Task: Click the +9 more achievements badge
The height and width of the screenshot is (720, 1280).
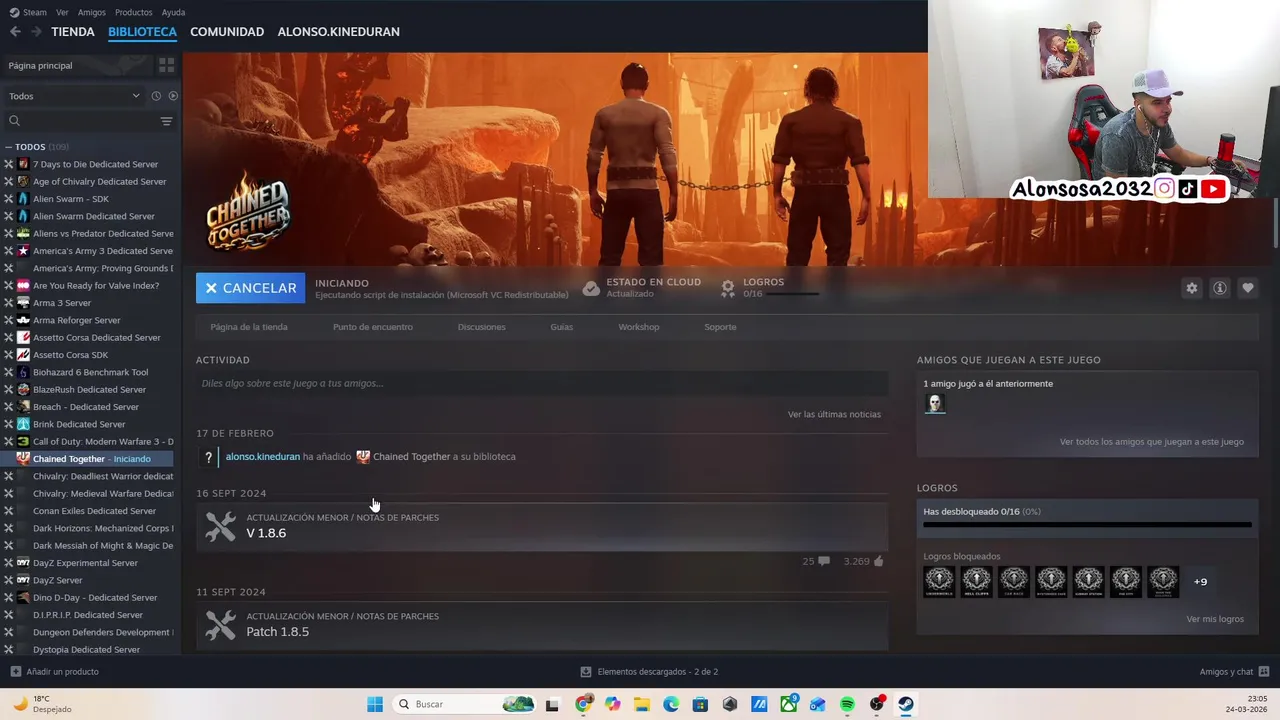Action: tap(1200, 581)
